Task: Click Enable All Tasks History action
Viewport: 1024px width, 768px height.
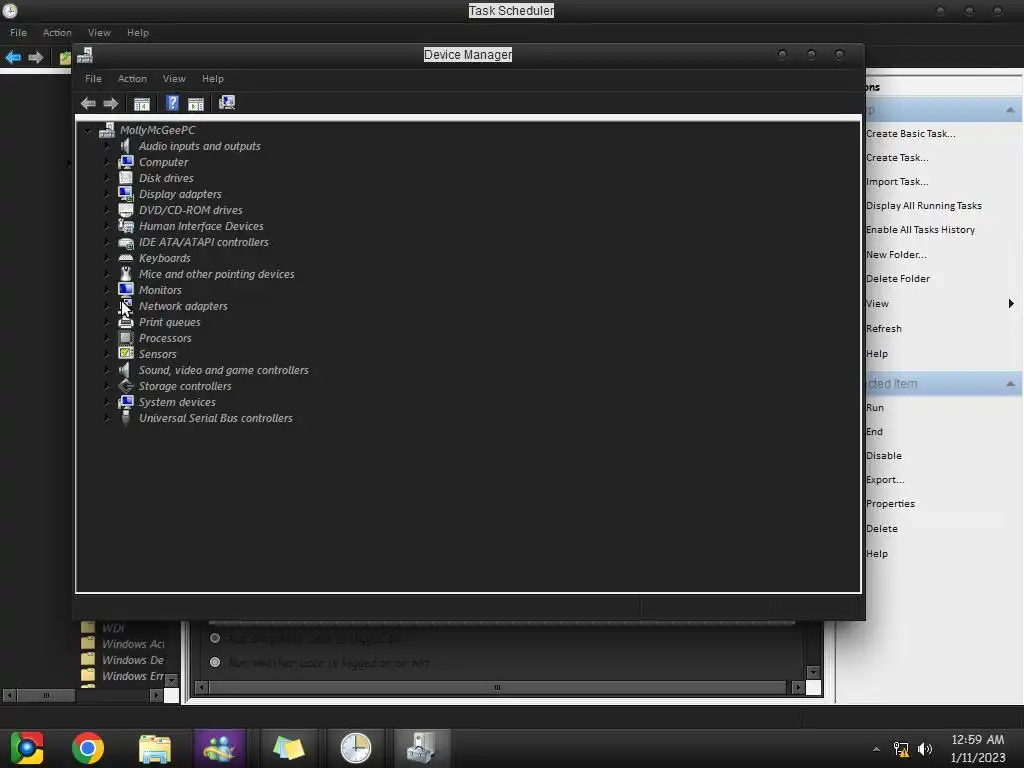Action: pos(920,230)
